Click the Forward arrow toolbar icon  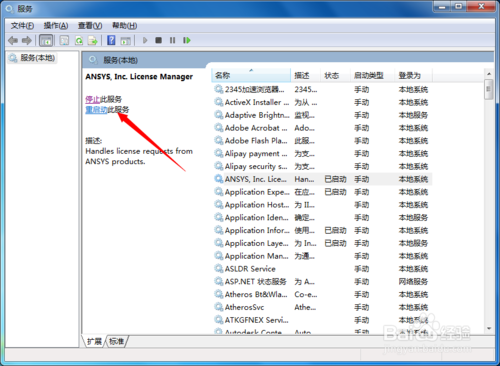click(27, 40)
